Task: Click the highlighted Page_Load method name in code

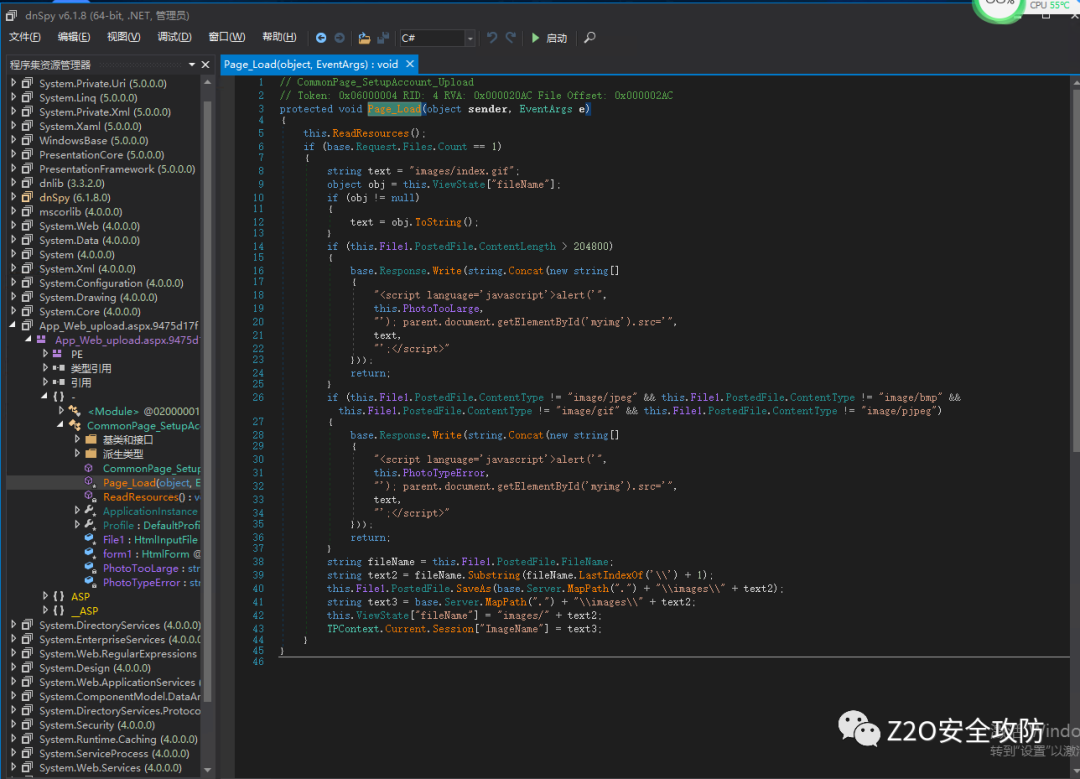Action: point(394,109)
